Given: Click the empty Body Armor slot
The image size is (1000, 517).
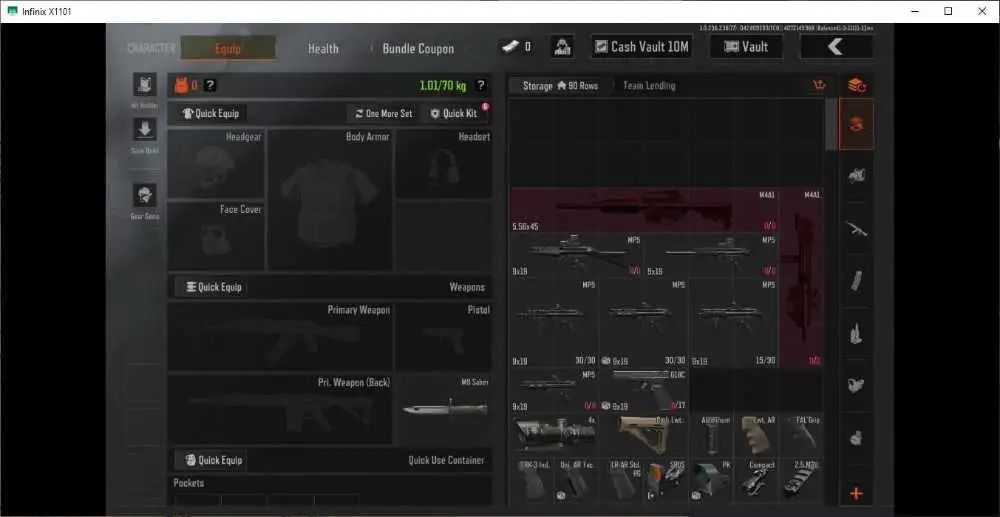Looking at the screenshot, I should click(330, 200).
